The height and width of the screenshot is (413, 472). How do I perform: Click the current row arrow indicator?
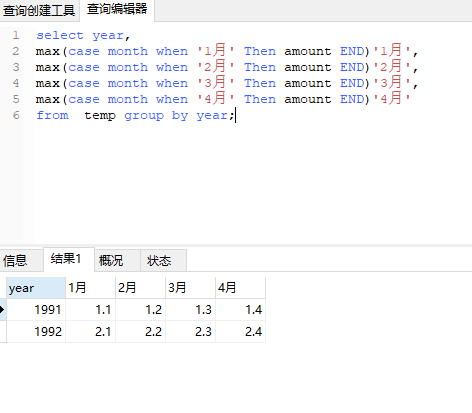point(3,310)
